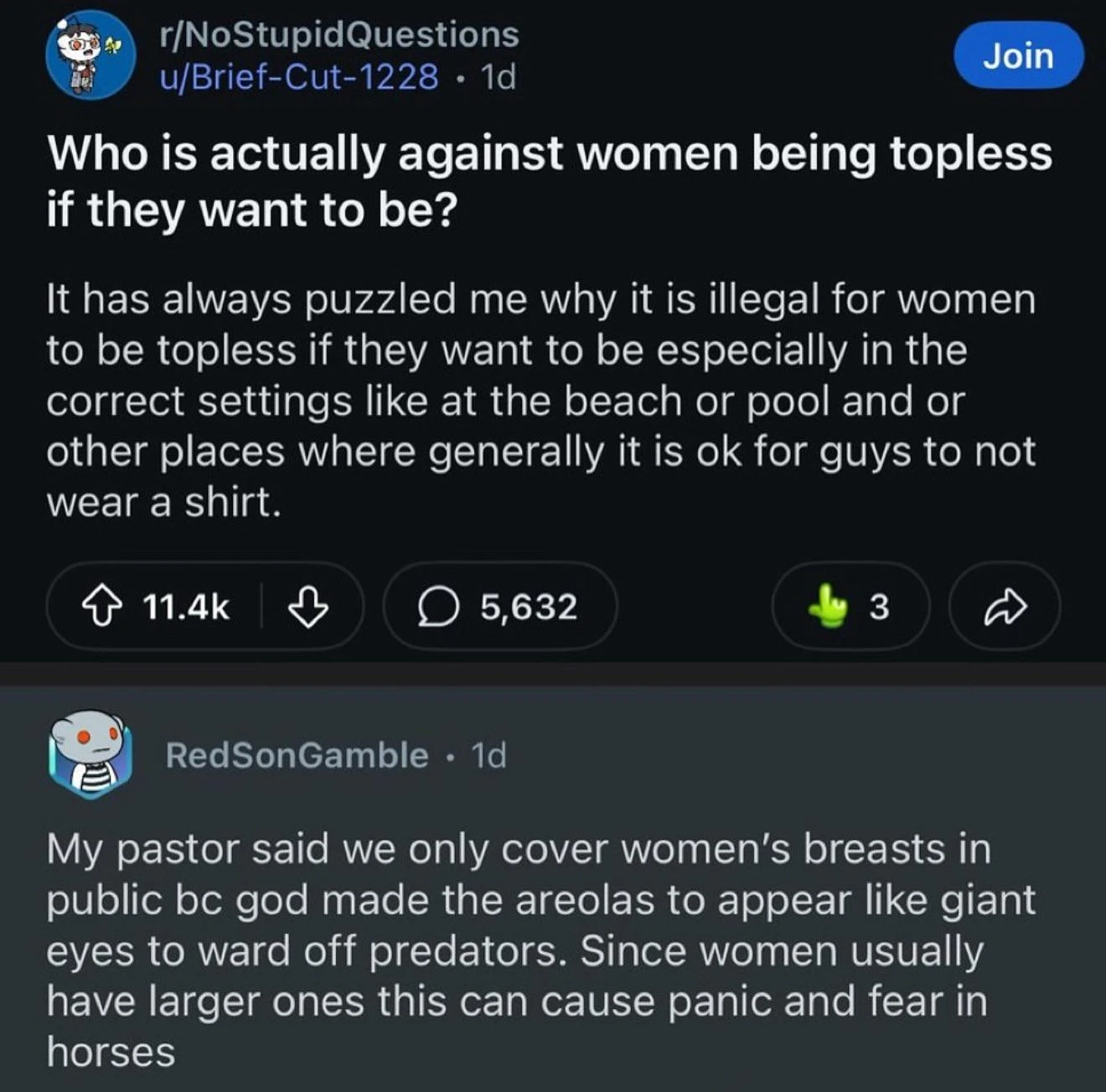Select RedSonGamble's comment about the pastor
Image resolution: width=1106 pixels, height=1092 pixels.
pyautogui.click(x=540, y=950)
